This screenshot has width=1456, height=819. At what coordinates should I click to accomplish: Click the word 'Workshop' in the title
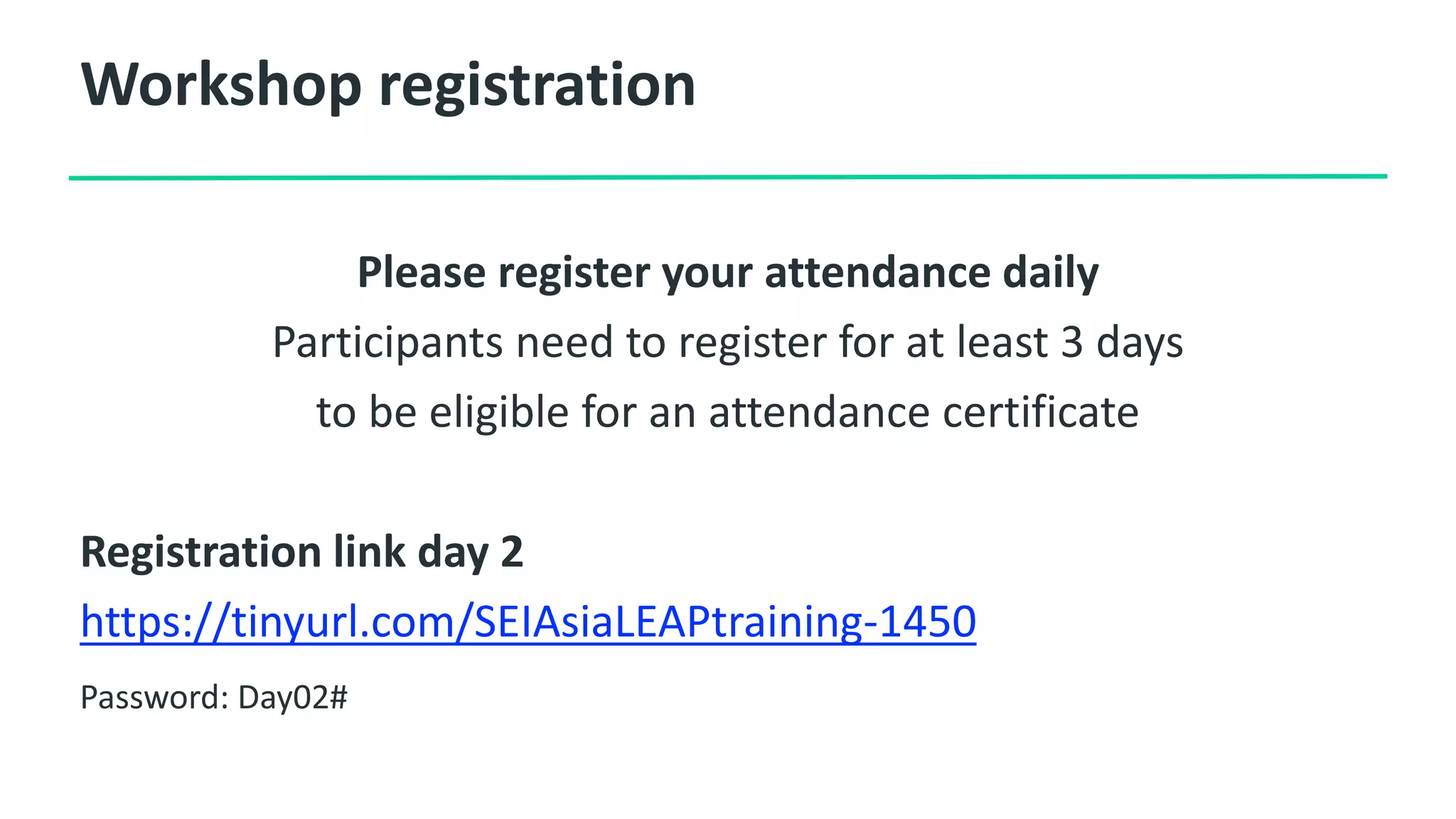pos(221,85)
